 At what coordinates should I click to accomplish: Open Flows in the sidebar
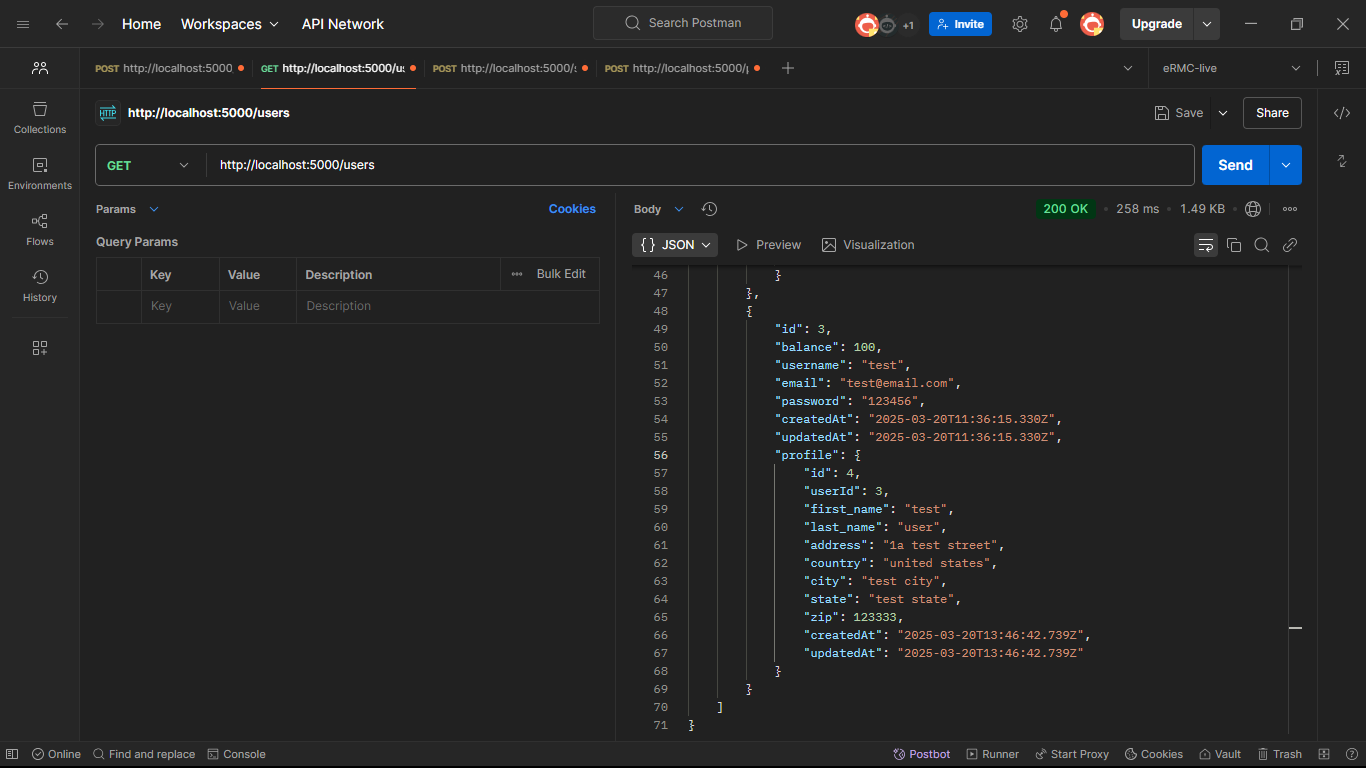click(40, 229)
